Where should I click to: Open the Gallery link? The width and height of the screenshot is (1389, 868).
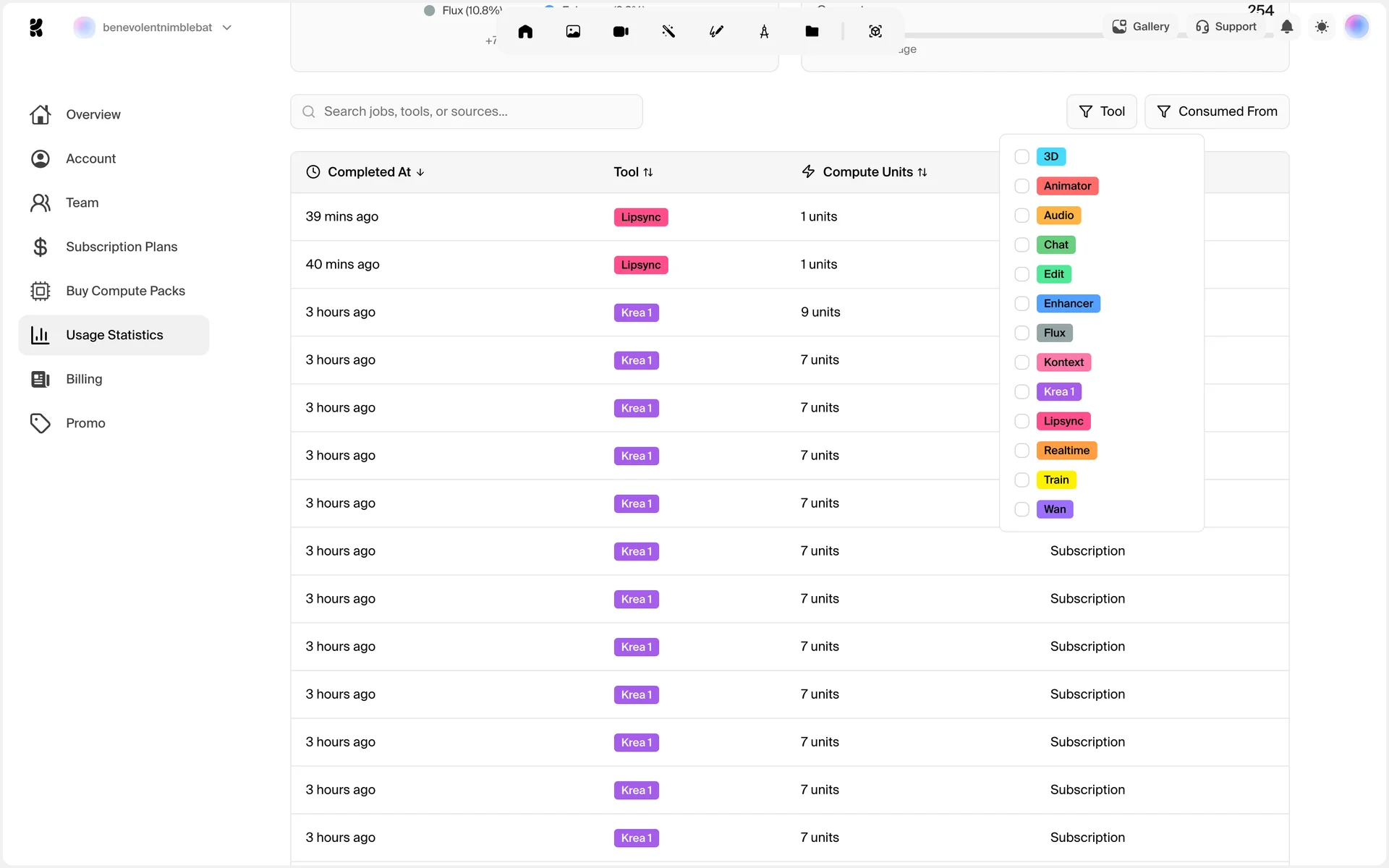tap(1141, 27)
